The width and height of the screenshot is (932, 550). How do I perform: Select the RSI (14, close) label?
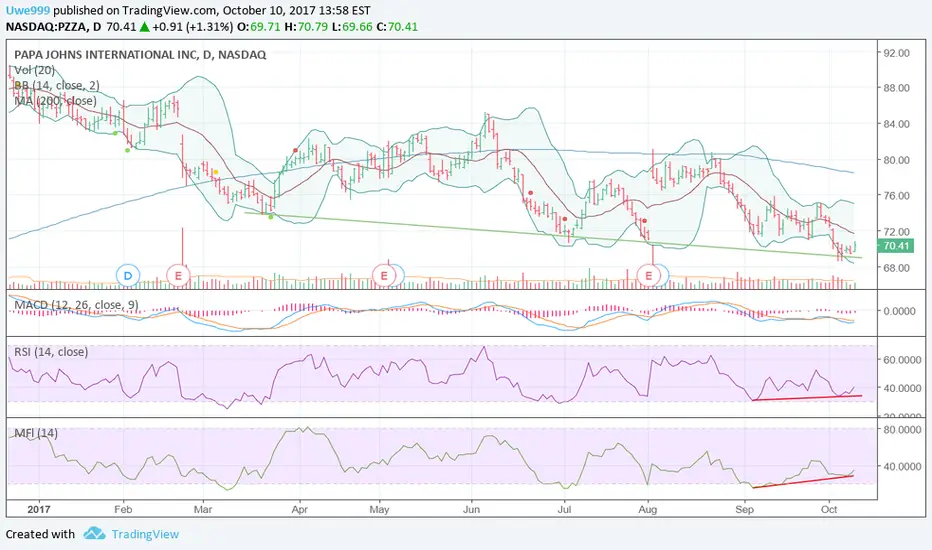coord(51,352)
